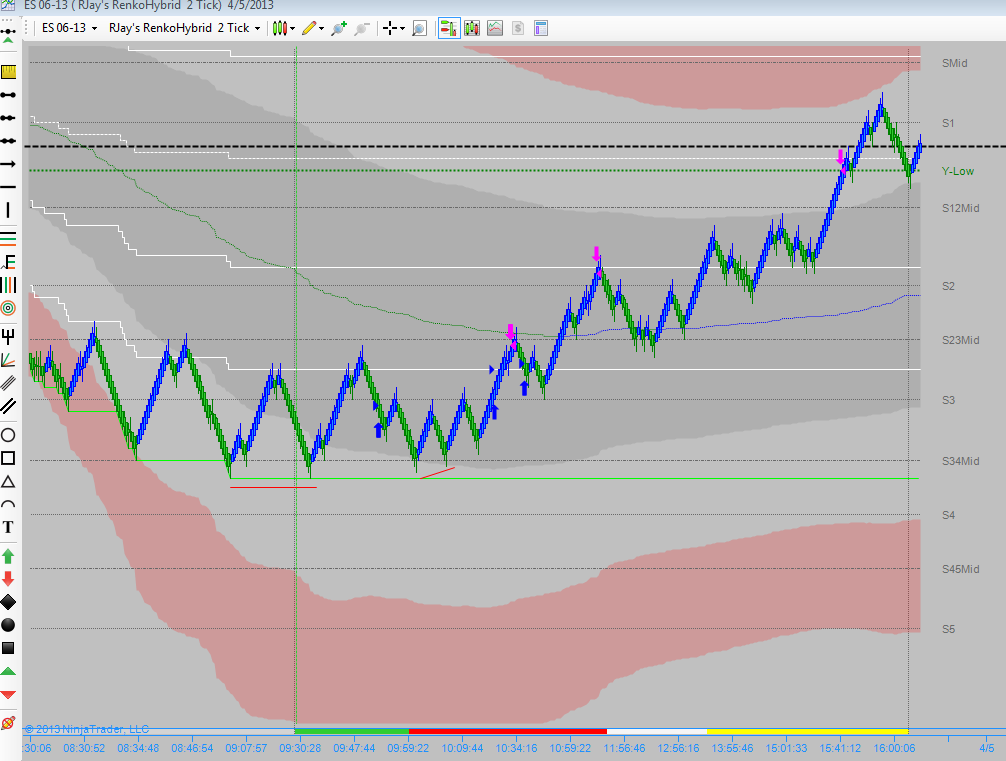Click the SMid level label
The image size is (1006, 761).
(955, 63)
